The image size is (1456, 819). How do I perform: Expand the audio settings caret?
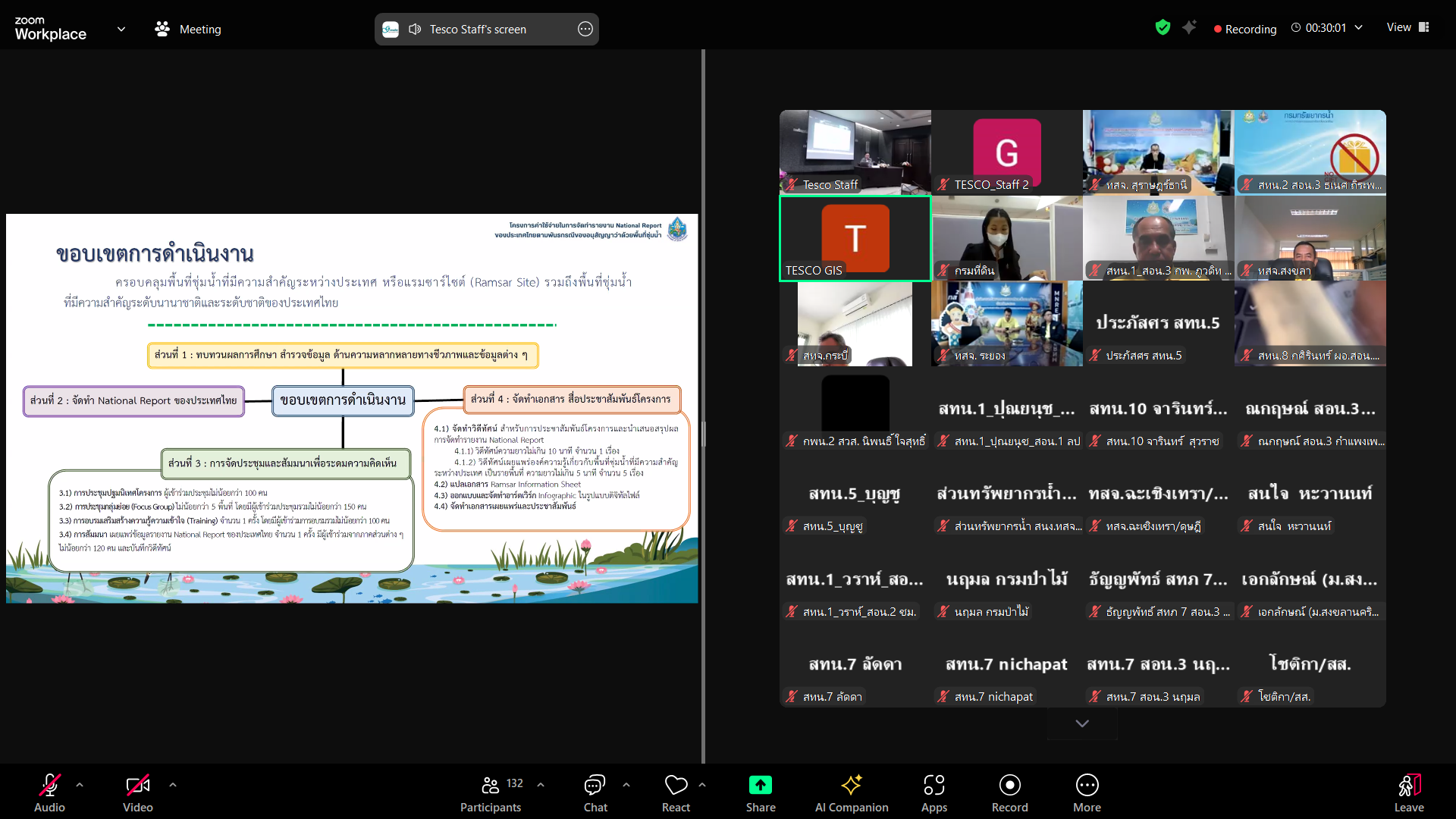[80, 785]
